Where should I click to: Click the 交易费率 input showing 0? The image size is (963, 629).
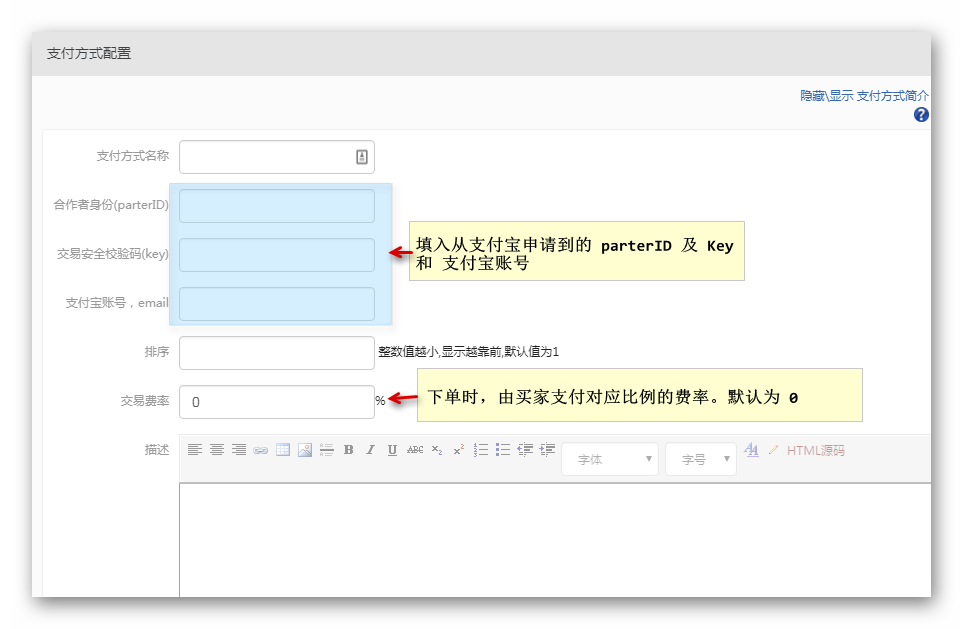point(277,402)
